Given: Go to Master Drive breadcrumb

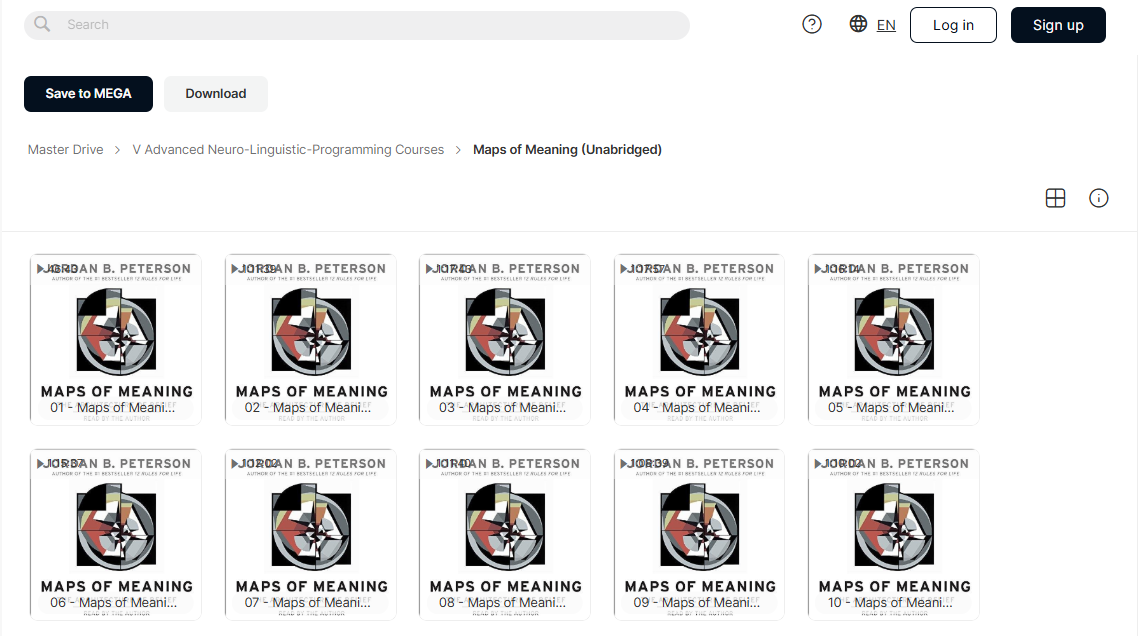Looking at the screenshot, I should click(x=65, y=150).
